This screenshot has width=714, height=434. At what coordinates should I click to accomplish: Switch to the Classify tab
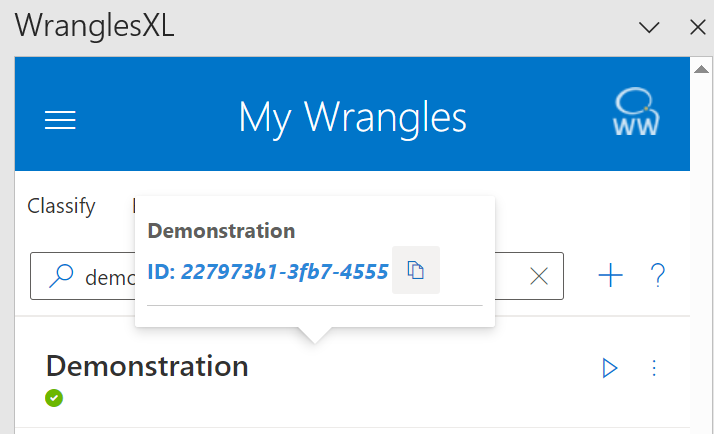click(61, 206)
